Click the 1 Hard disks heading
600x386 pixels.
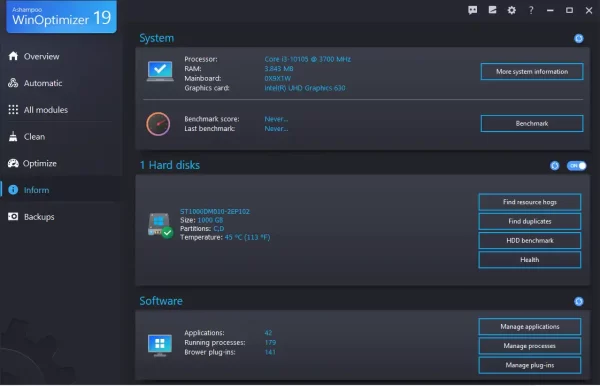(170, 165)
